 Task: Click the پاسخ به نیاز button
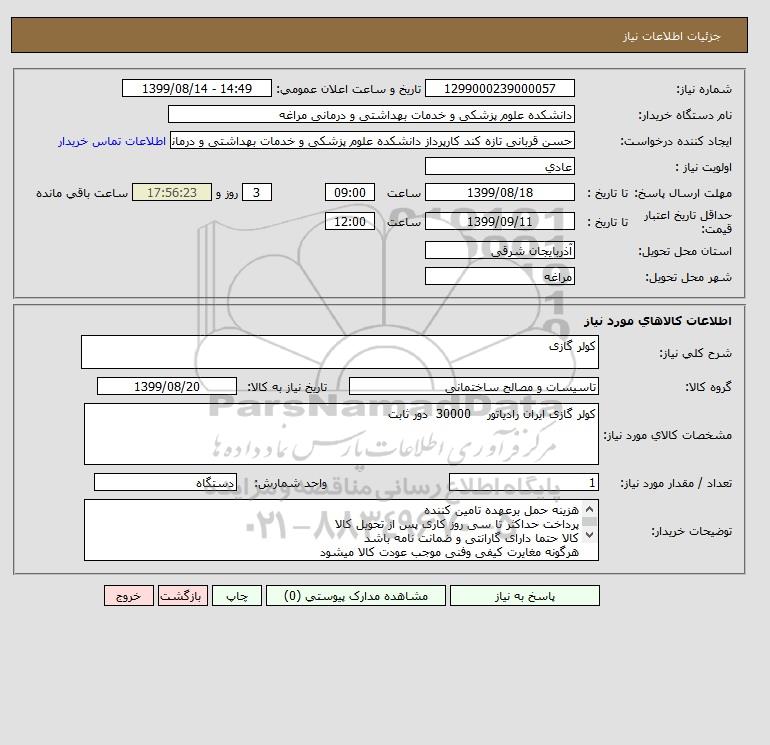(x=524, y=596)
